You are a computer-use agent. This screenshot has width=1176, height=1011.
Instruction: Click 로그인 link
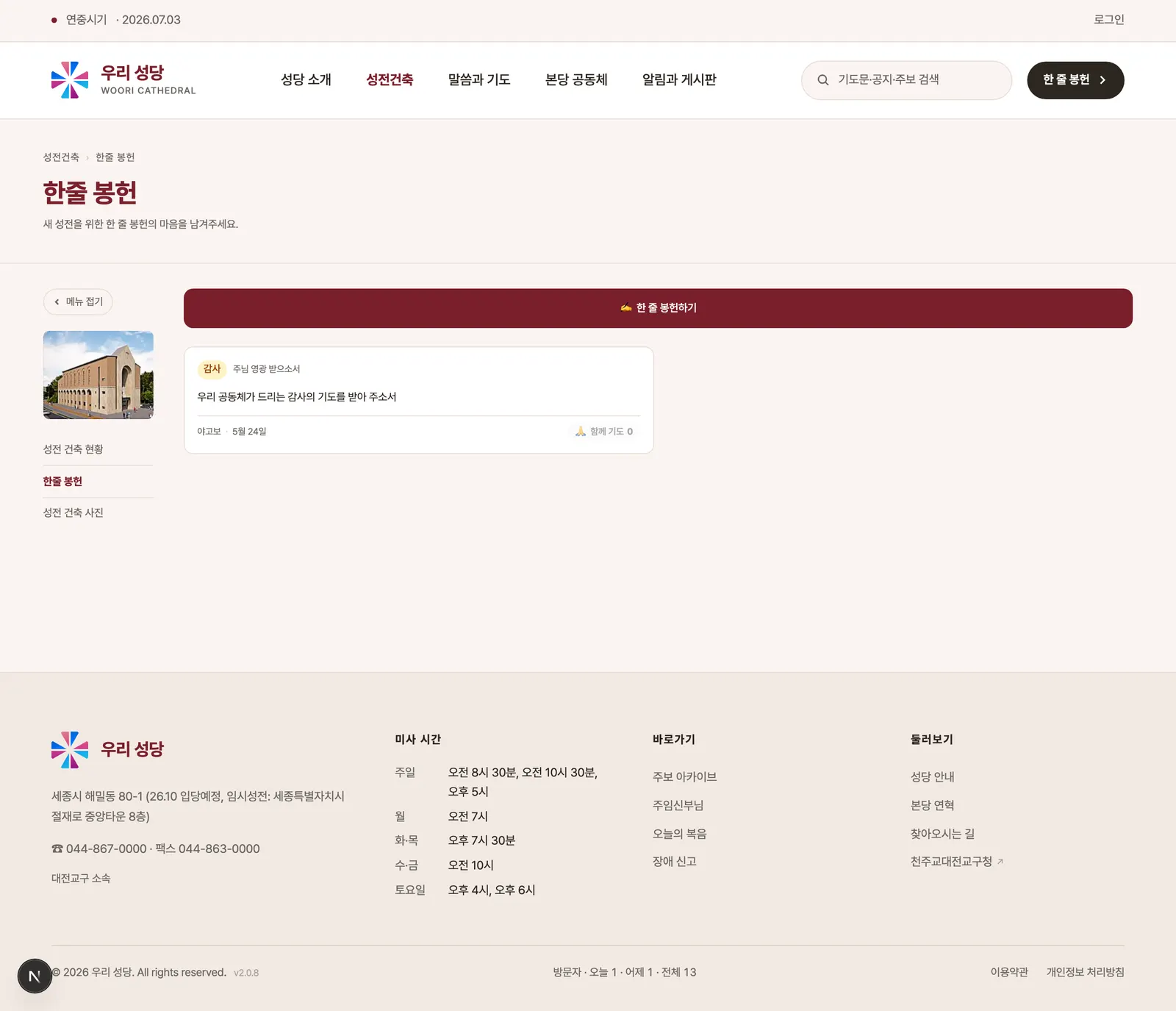click(x=1108, y=20)
